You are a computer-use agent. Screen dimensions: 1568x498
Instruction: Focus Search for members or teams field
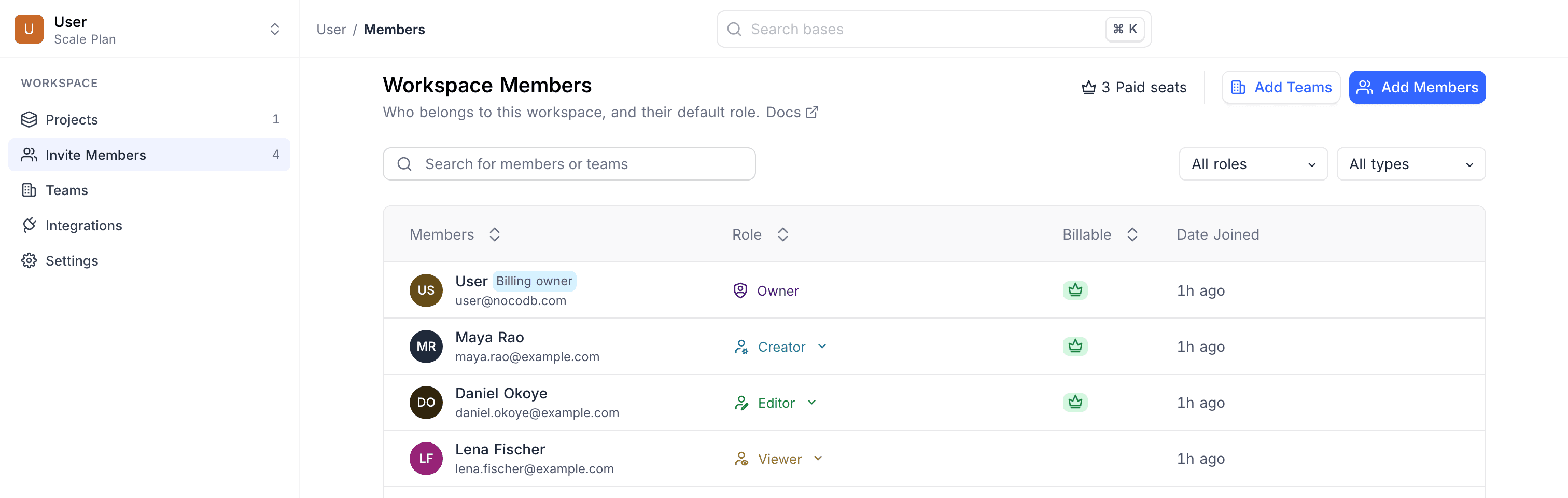(x=569, y=164)
